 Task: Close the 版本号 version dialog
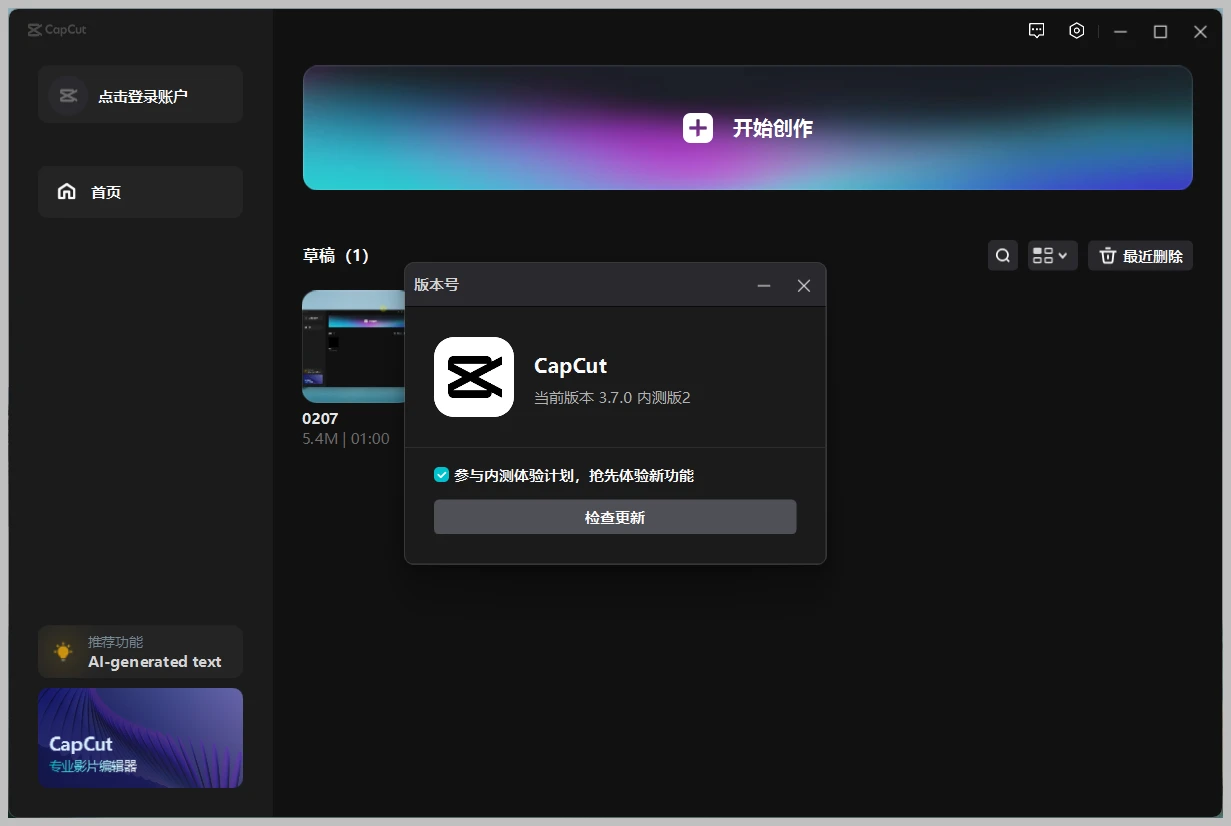click(x=803, y=286)
